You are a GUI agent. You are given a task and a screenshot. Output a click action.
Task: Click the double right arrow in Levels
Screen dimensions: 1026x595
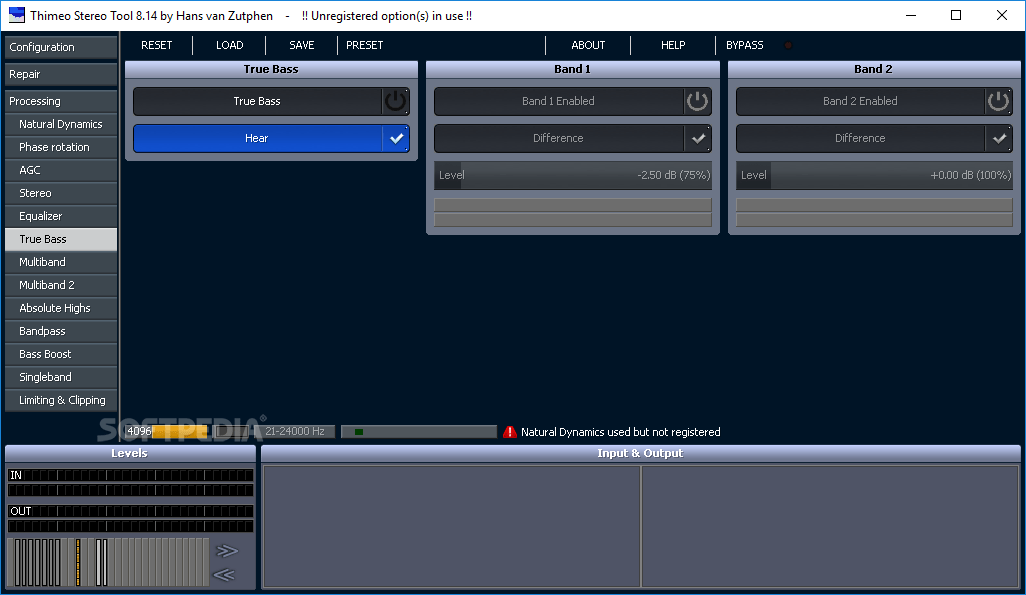pyautogui.click(x=226, y=551)
